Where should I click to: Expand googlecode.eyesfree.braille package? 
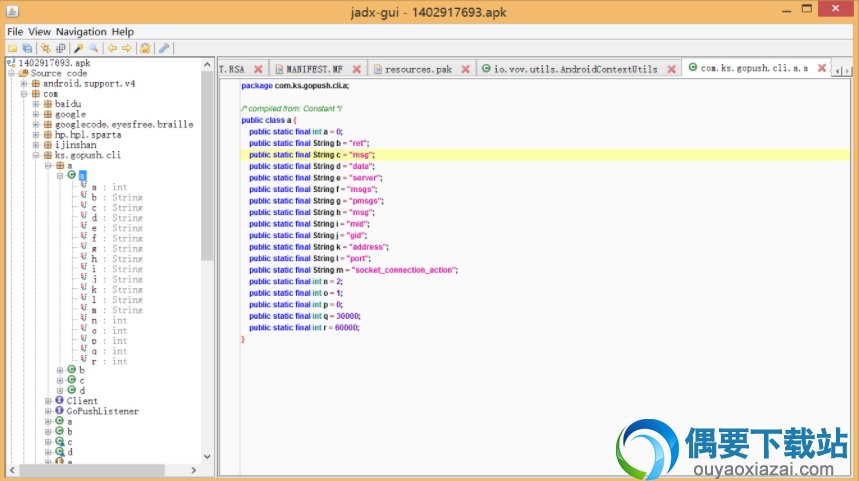click(x=36, y=124)
